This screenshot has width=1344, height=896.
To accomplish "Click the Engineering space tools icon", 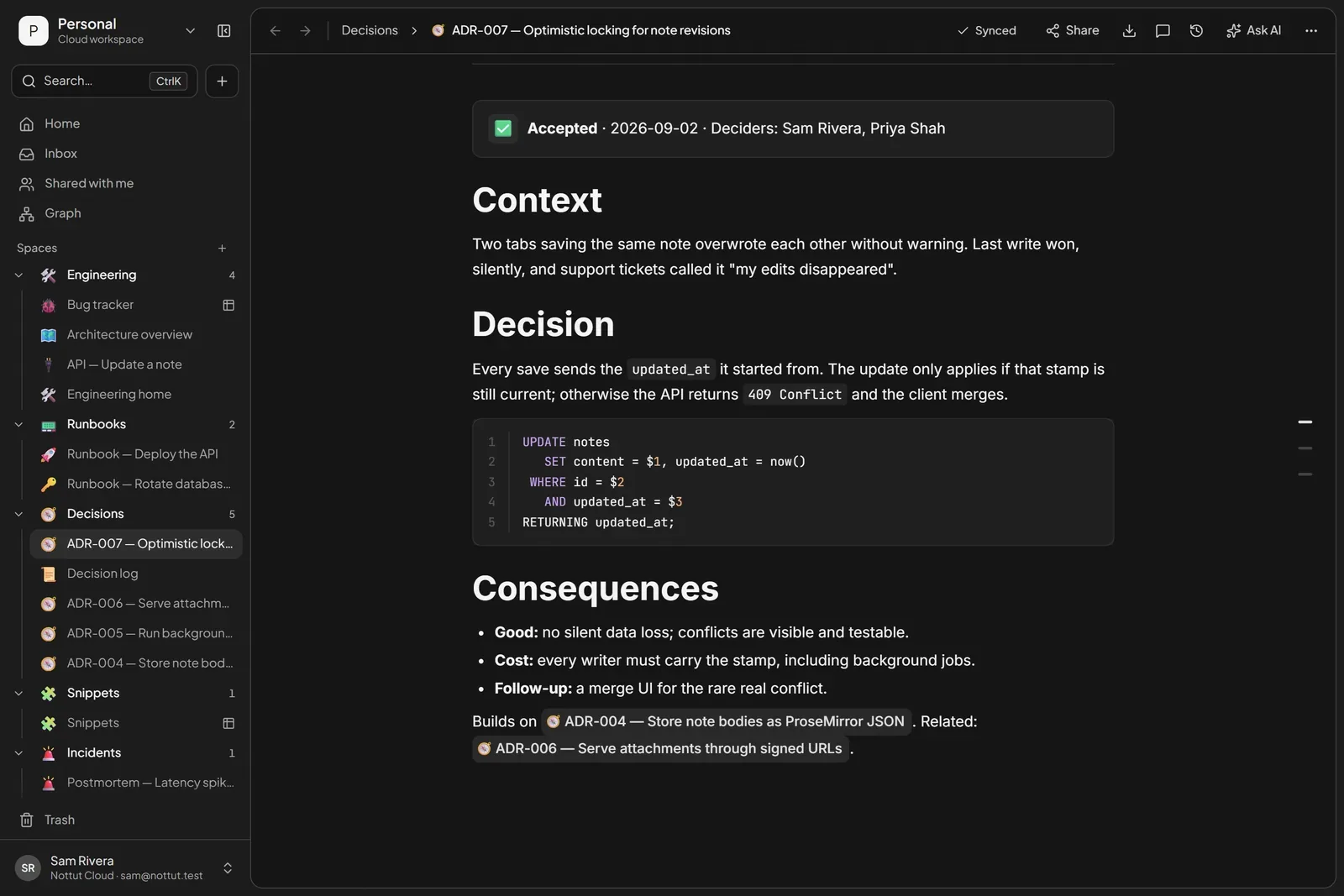I will [49, 275].
